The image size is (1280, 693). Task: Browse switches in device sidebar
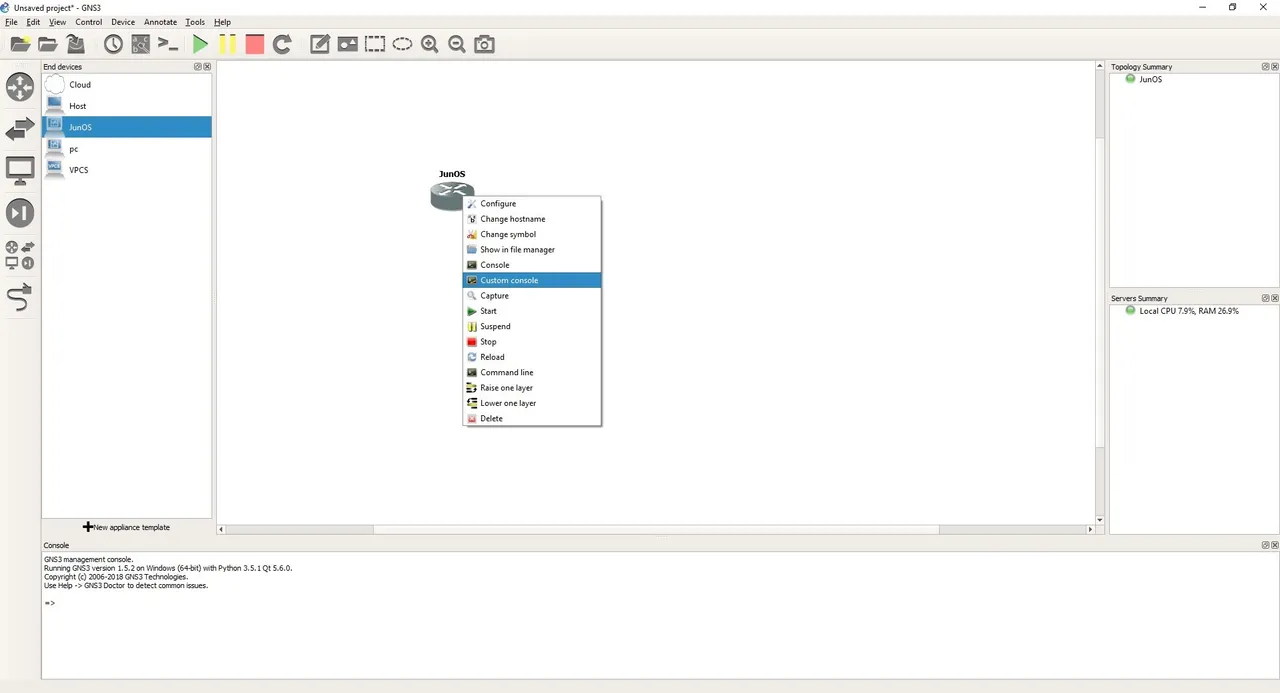pos(20,129)
